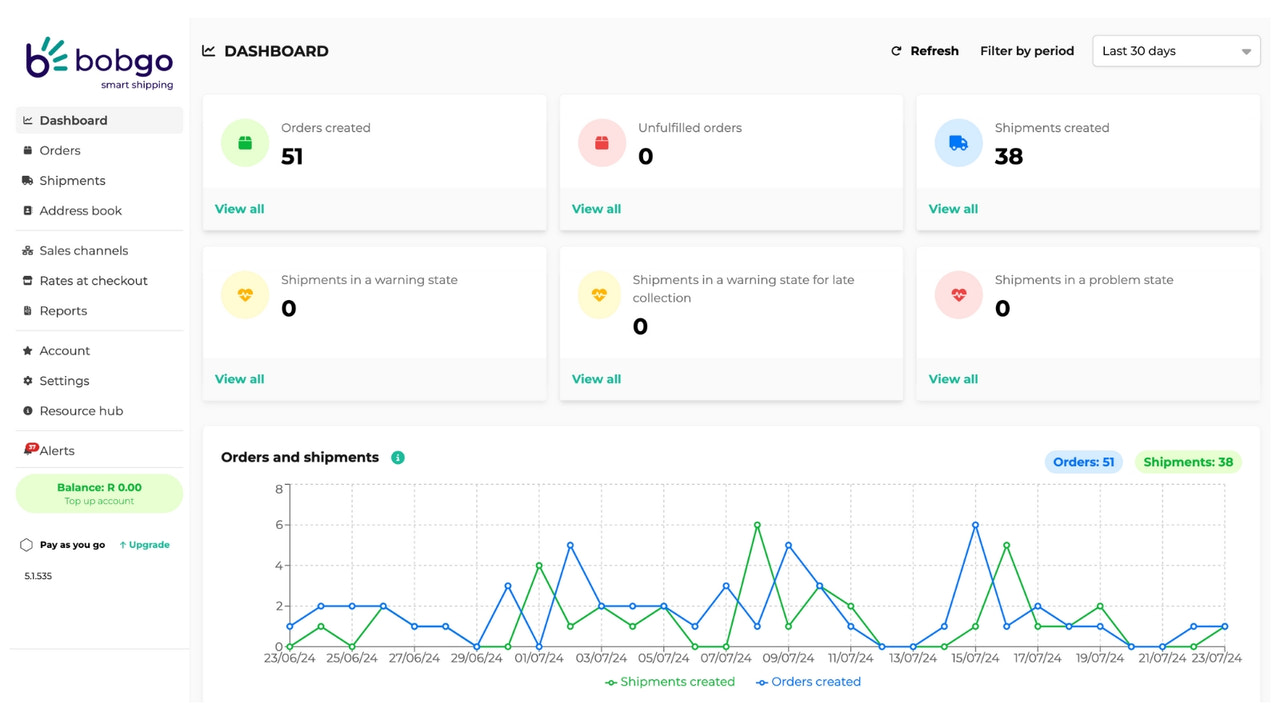
Task: Click the green Balance top up pill
Action: pos(99,493)
